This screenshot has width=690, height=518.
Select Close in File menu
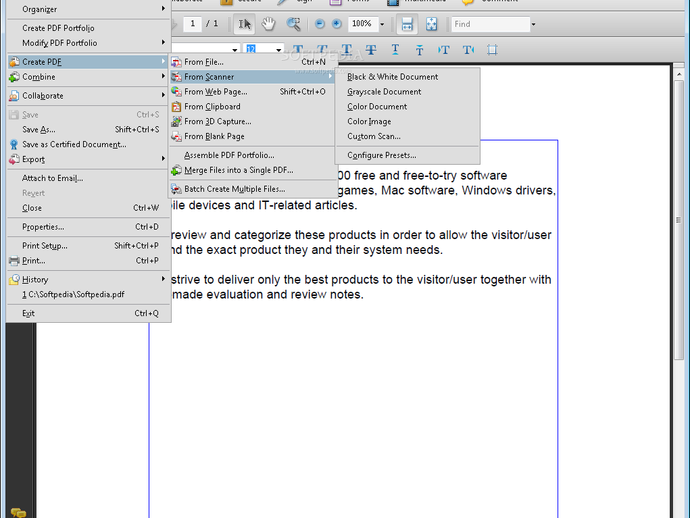coord(88,208)
